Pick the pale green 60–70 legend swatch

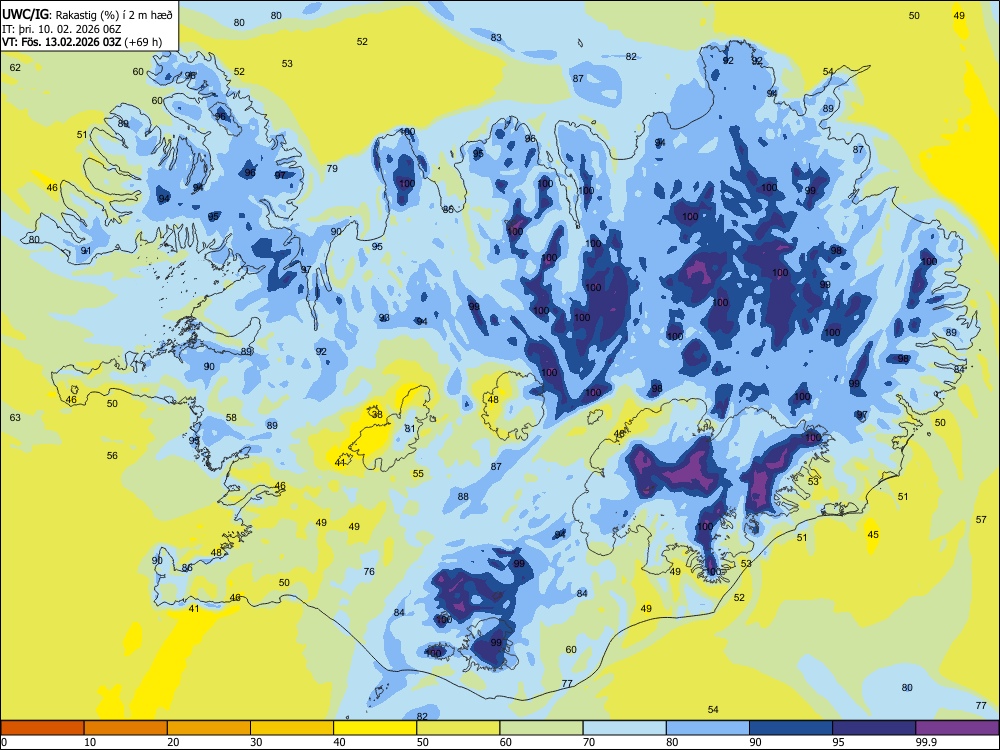click(x=541, y=728)
